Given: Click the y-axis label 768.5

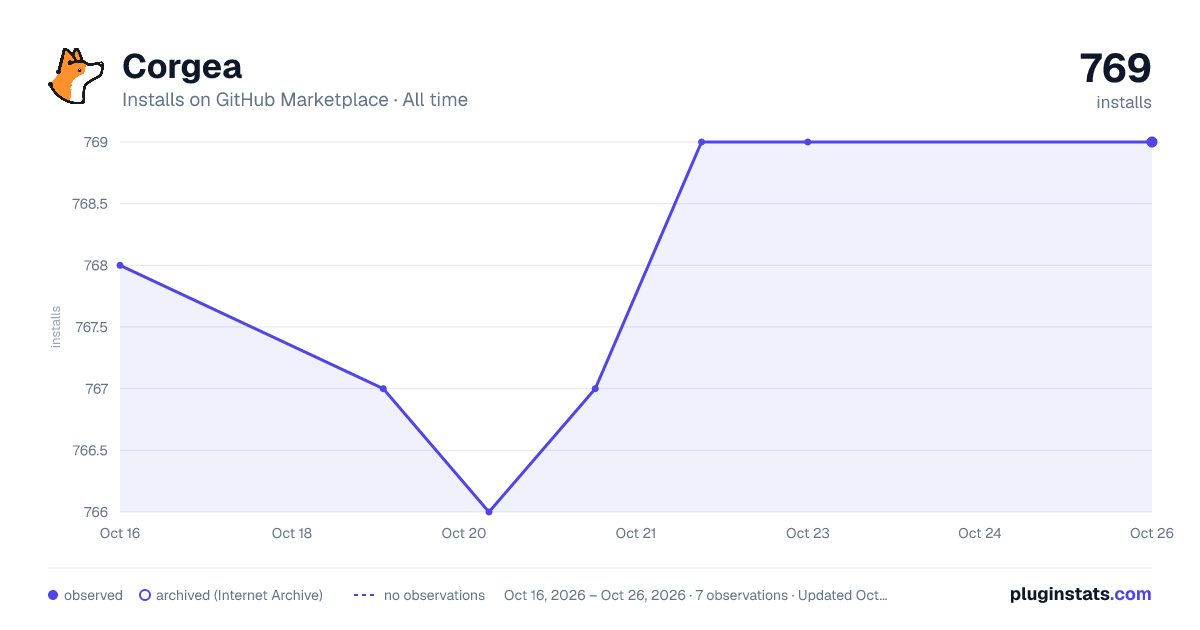Looking at the screenshot, I should tap(90, 204).
